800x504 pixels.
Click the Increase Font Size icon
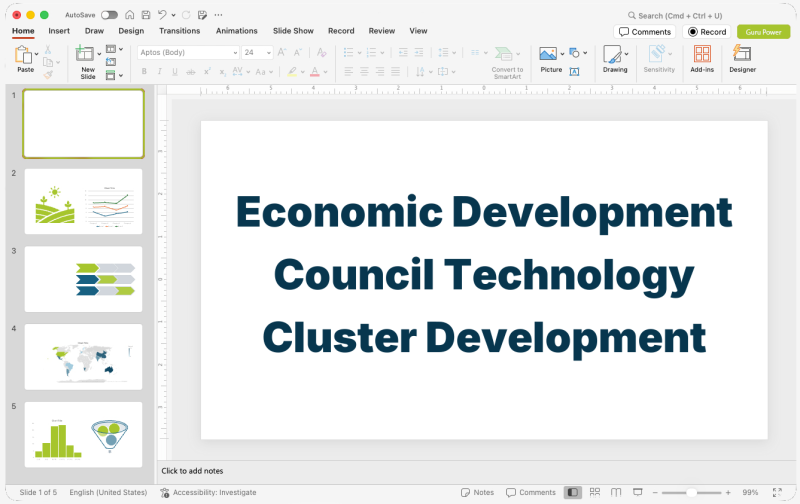click(282, 52)
